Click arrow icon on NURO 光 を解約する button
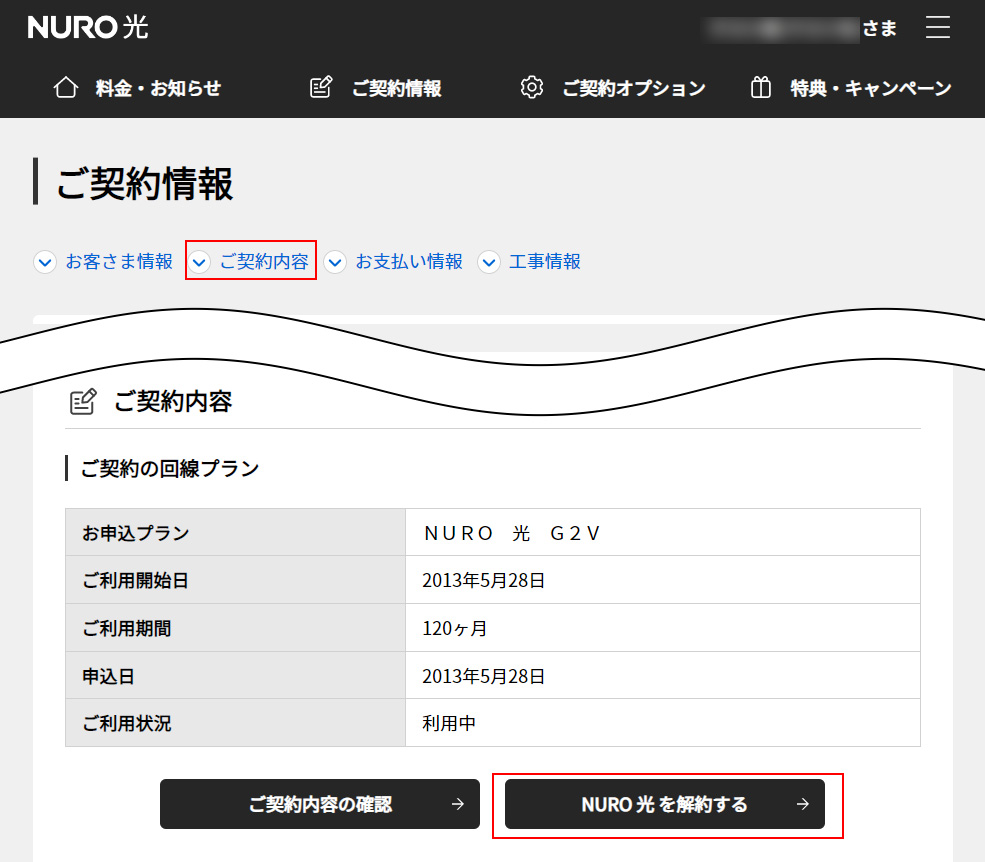This screenshot has height=862, width=985. (x=802, y=804)
